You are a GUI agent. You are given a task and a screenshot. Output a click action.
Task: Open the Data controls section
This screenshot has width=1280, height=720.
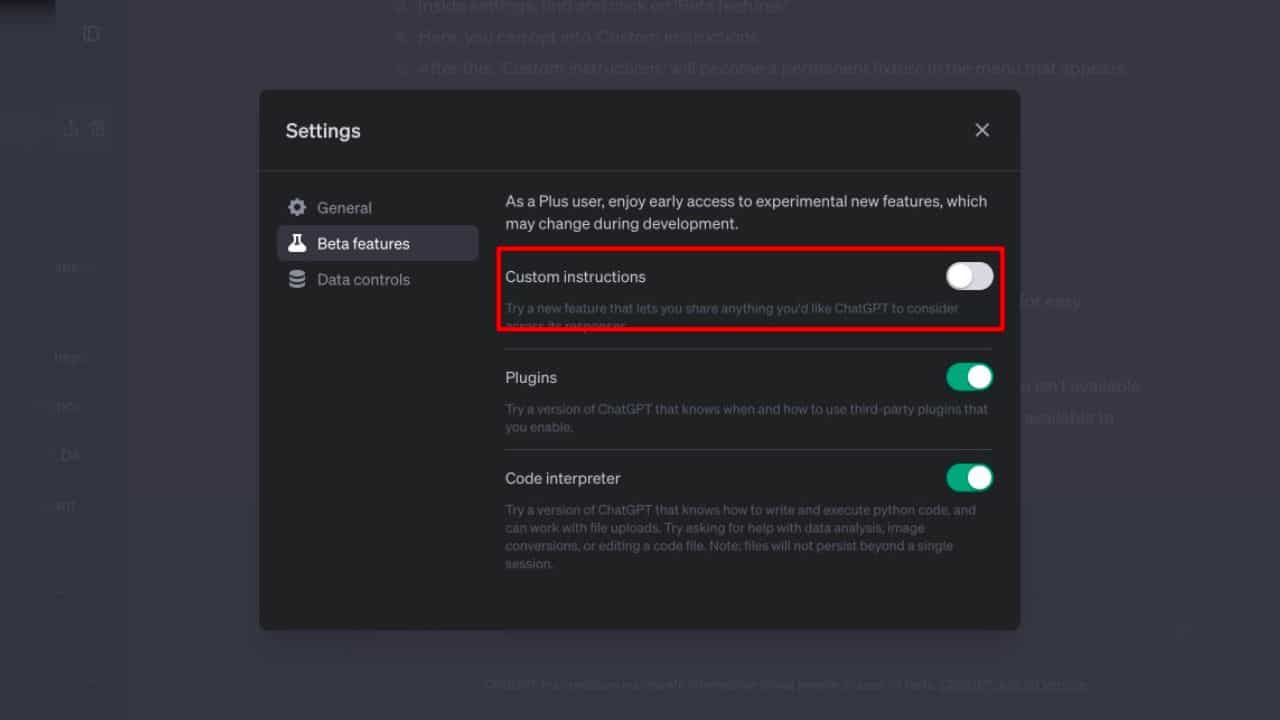pos(362,279)
